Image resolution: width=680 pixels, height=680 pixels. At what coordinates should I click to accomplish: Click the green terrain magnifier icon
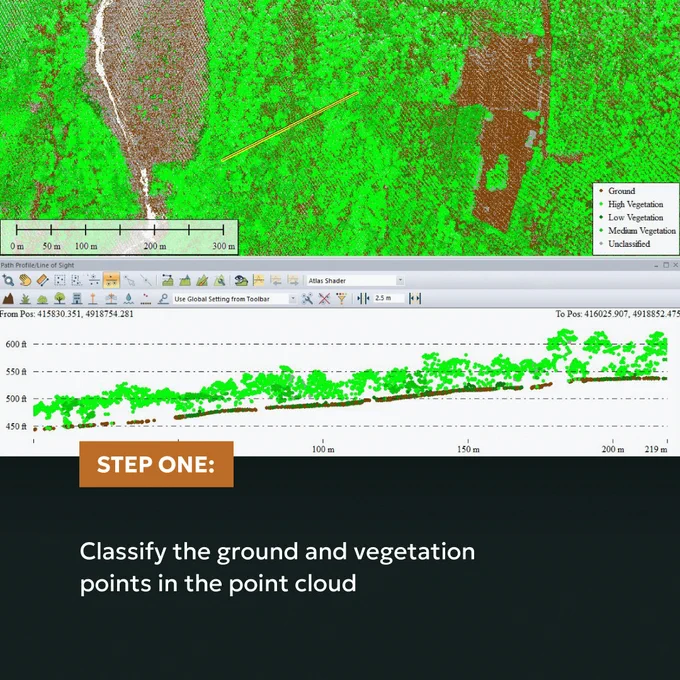(219, 281)
